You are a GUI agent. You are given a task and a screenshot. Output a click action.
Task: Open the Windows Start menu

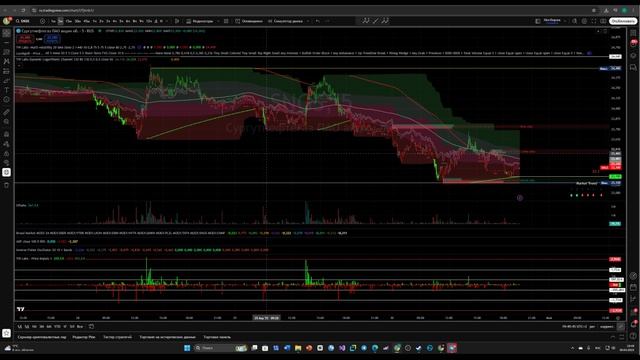(187, 348)
